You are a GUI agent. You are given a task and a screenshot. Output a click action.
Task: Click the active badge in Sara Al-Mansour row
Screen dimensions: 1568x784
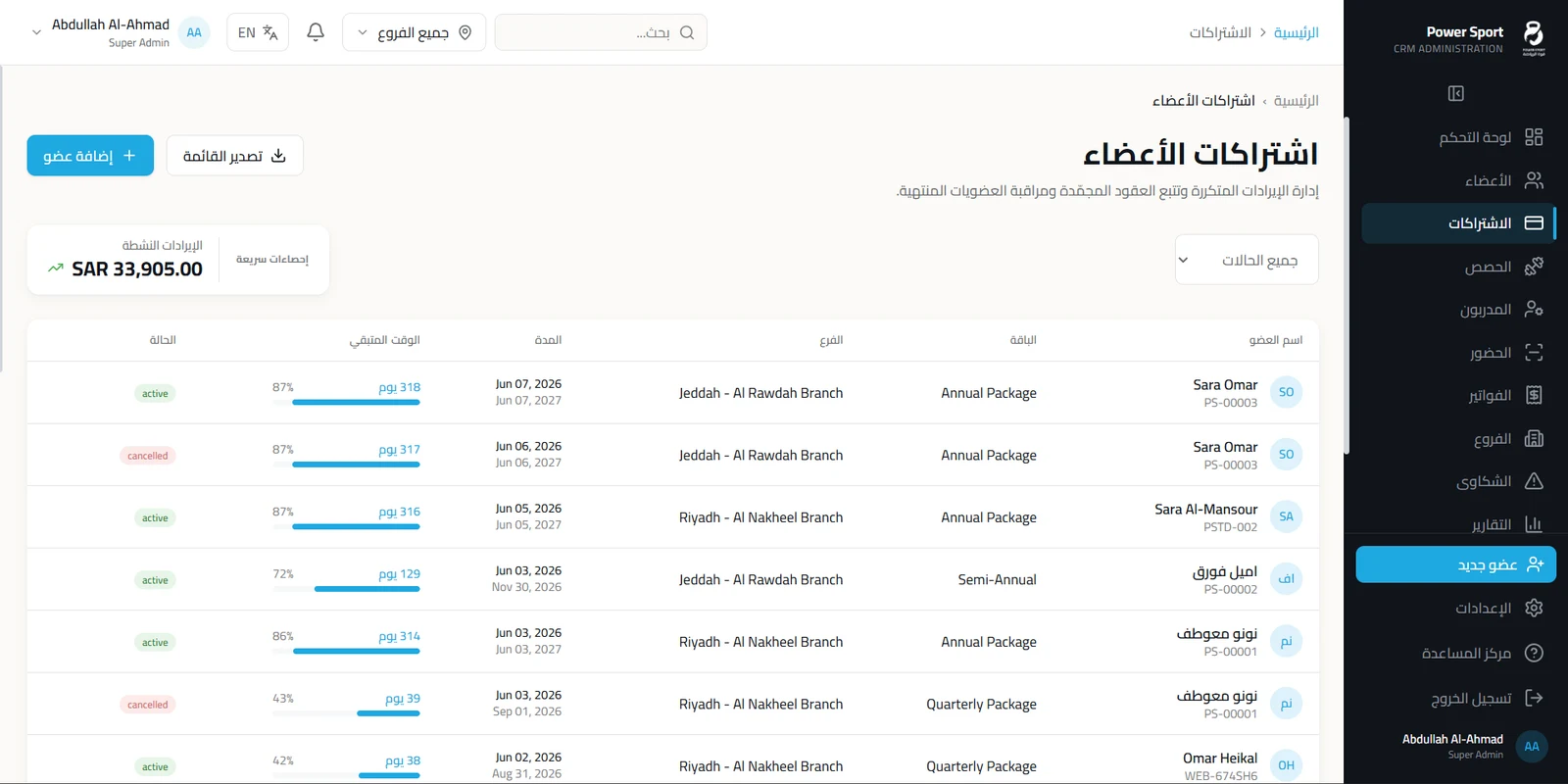click(x=155, y=517)
